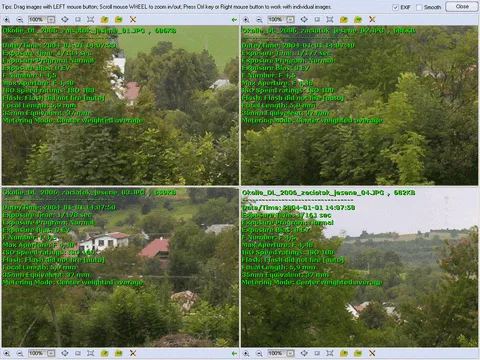The height and width of the screenshot is (360, 480).
Task: Click '35mm Equivalent: 37 mm' on image _03
Action: tap(46, 275)
